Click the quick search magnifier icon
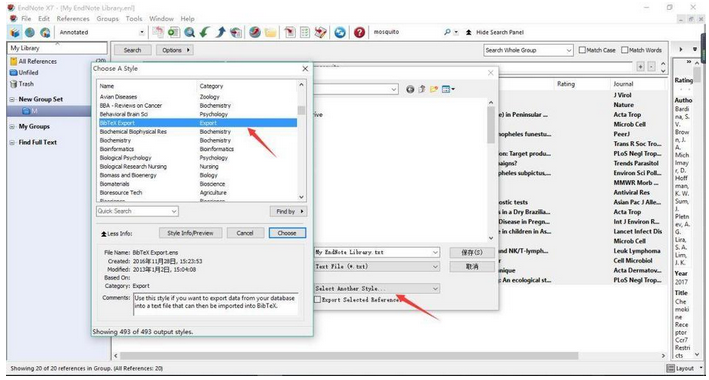 447,33
